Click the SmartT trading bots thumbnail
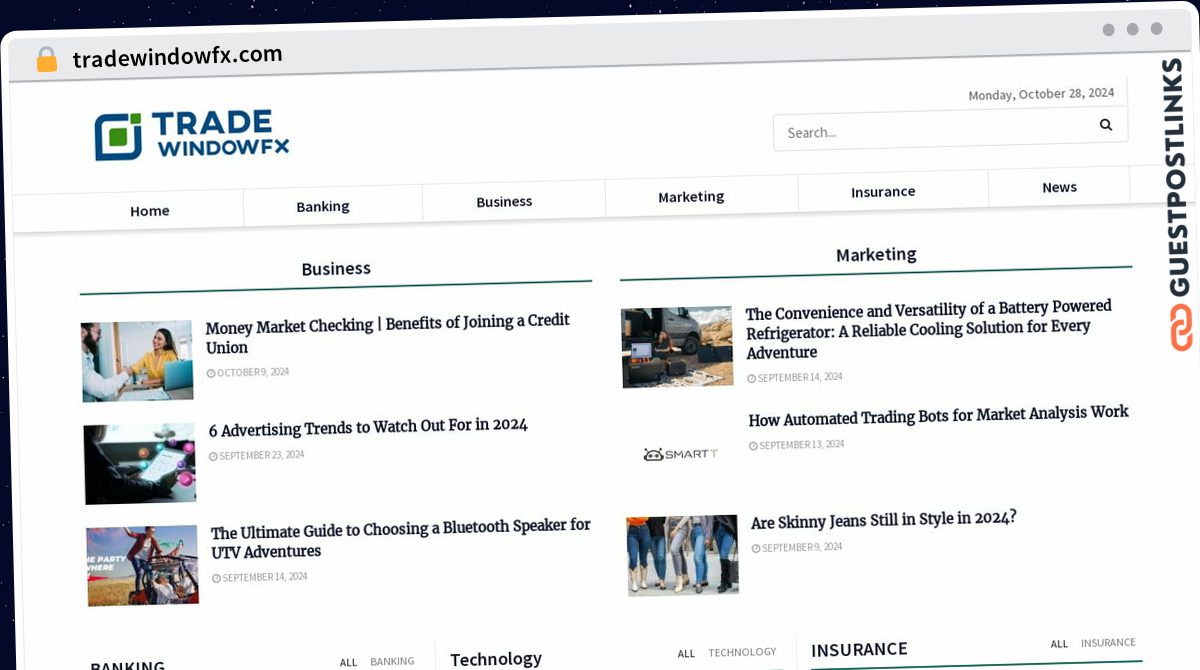Viewport: 1200px width, 670px height. click(680, 454)
